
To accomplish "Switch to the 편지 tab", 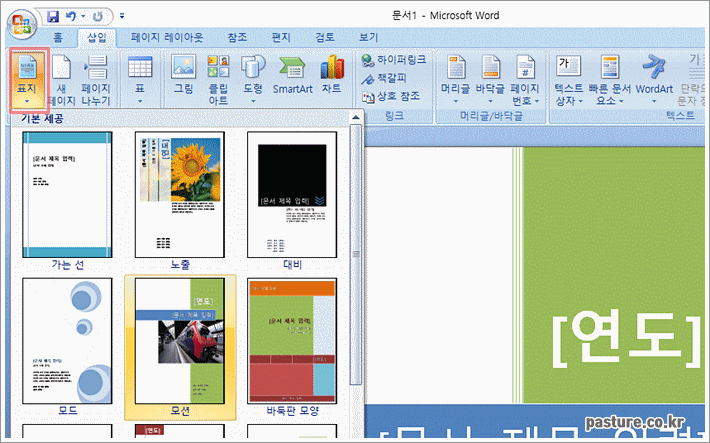I will (281, 38).
